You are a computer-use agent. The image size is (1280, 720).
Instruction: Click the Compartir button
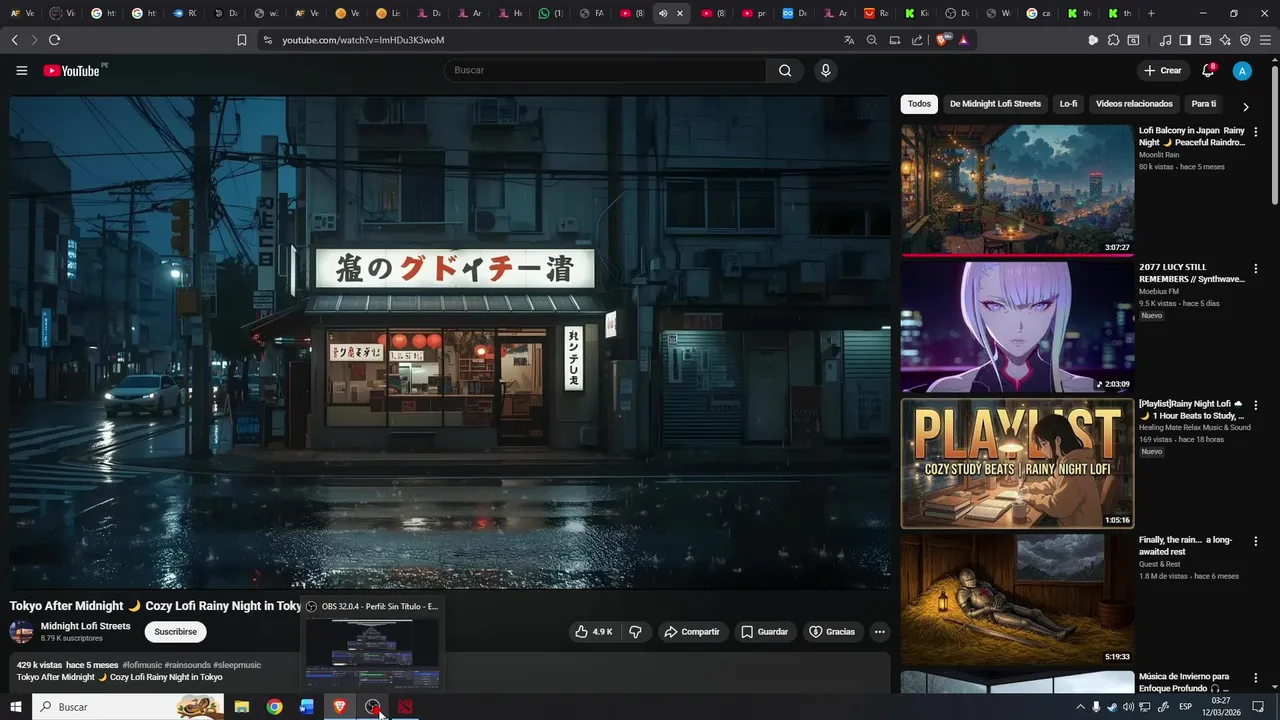pyautogui.click(x=692, y=632)
